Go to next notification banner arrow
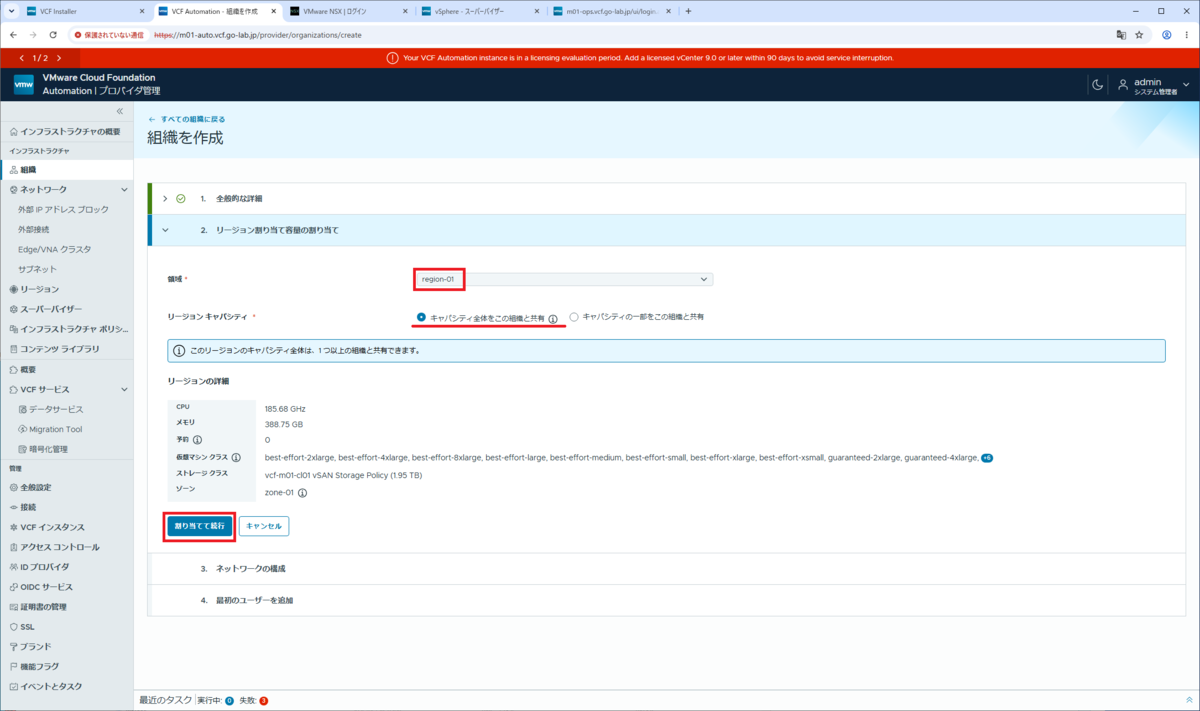 pos(59,58)
